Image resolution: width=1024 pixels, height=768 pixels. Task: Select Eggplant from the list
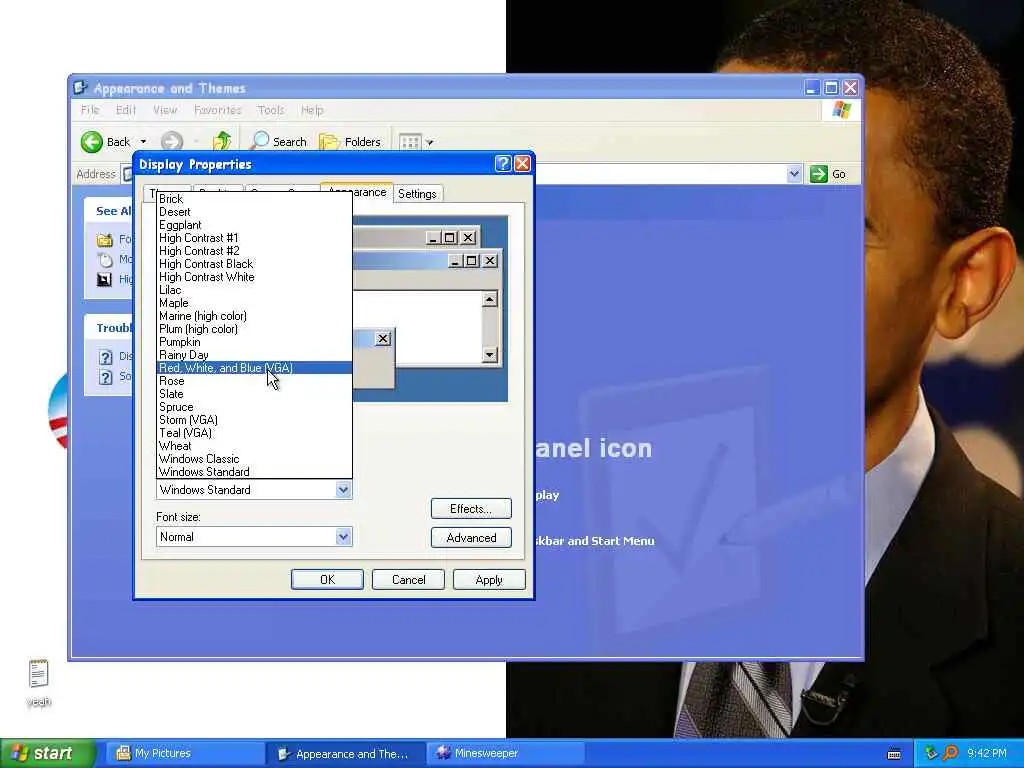pyautogui.click(x=255, y=225)
